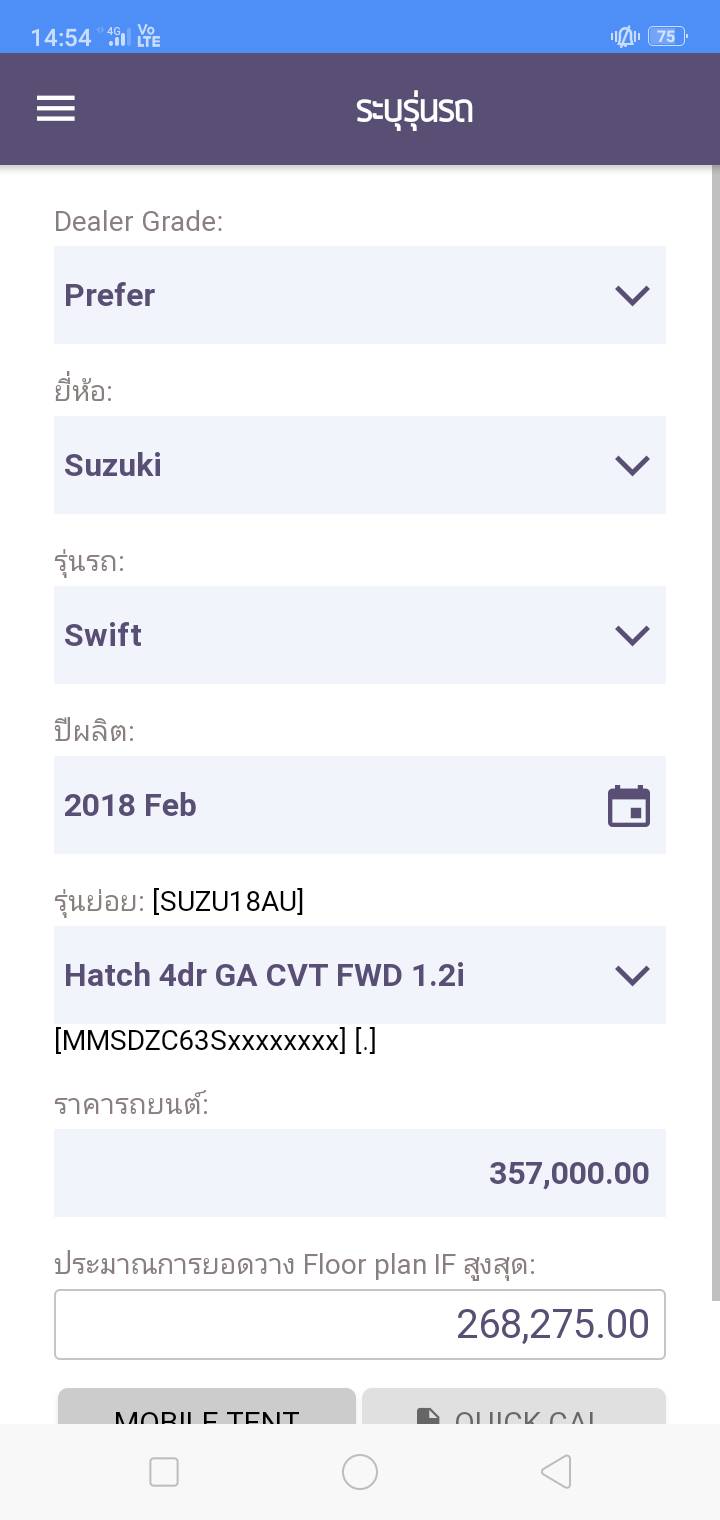The height and width of the screenshot is (1520, 720).
Task: Tap the 14:54 clock in status bar
Action: pyautogui.click(x=61, y=38)
